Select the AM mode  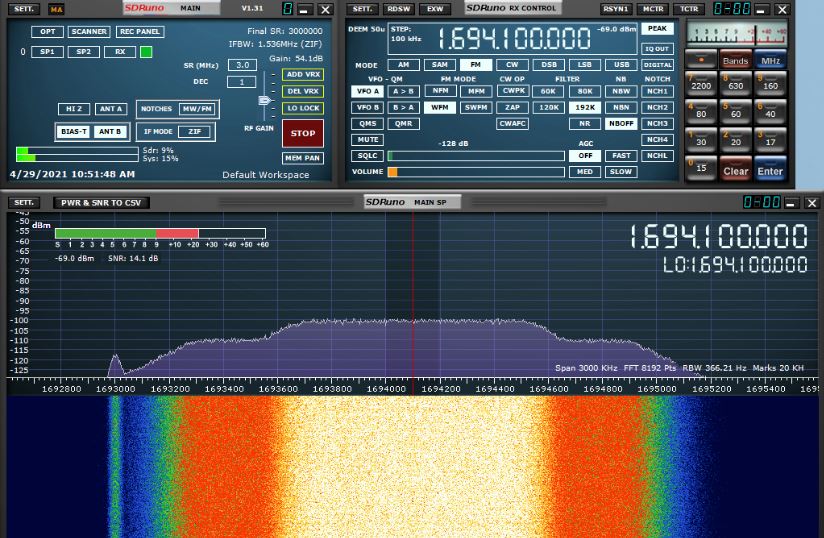point(404,65)
